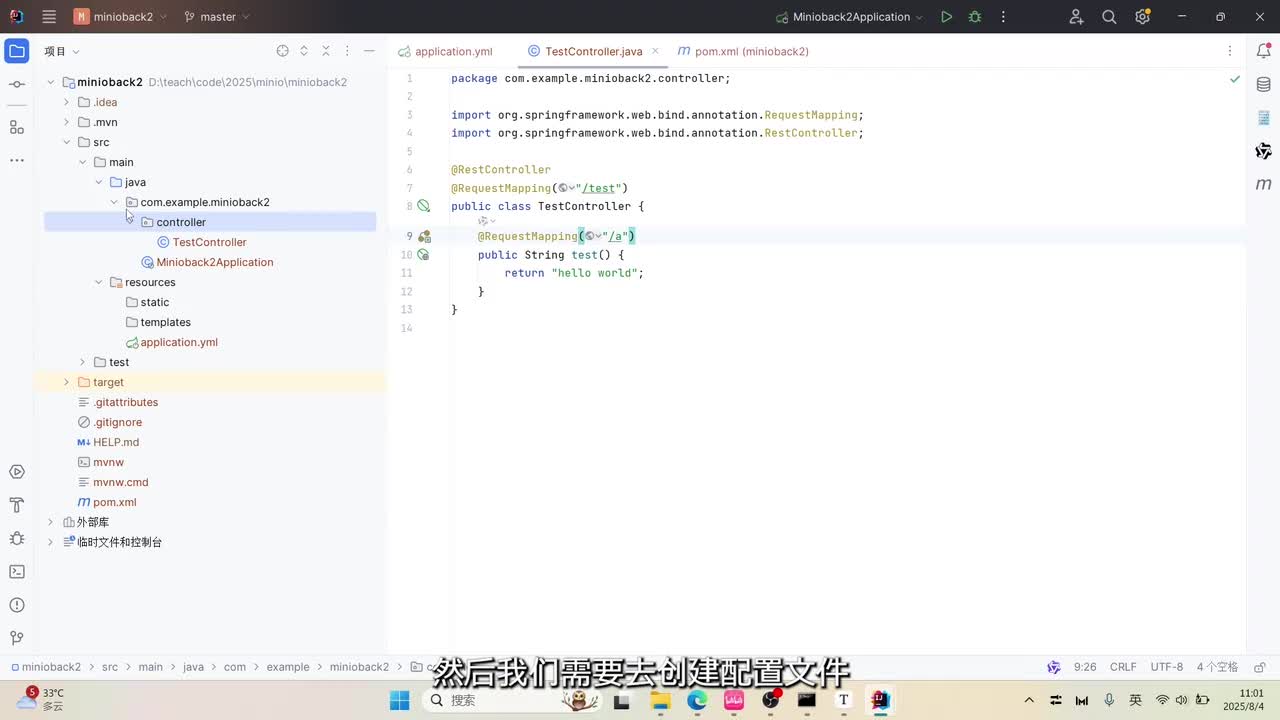The height and width of the screenshot is (720, 1280).
Task: Select Minioback2Application in the project tree
Action: click(x=207, y=262)
